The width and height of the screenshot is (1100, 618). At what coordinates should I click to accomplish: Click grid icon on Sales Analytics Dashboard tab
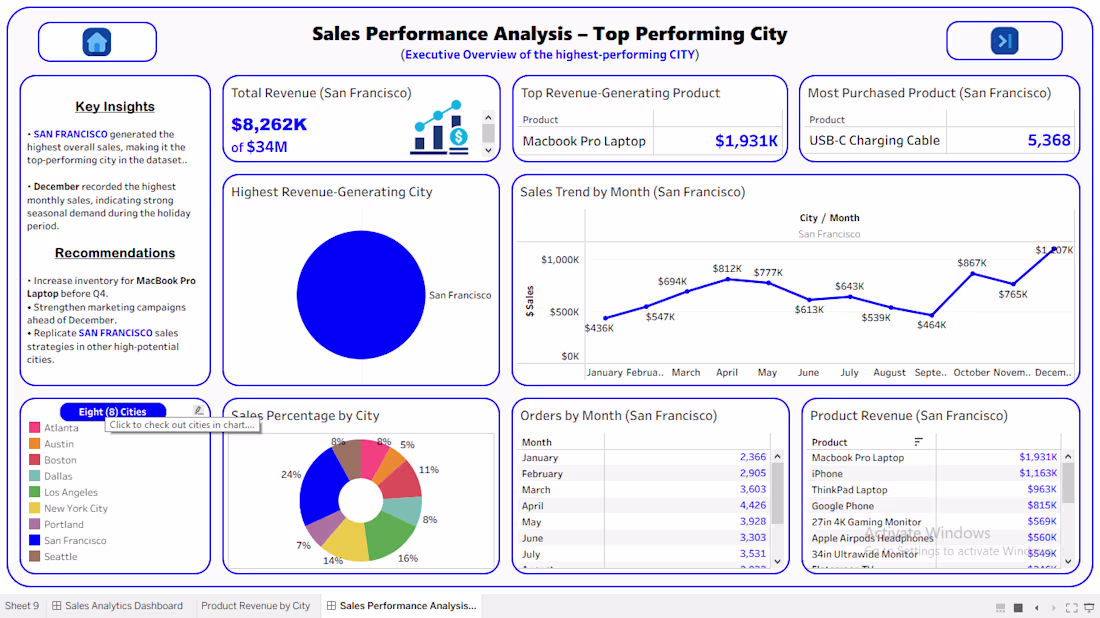point(57,606)
